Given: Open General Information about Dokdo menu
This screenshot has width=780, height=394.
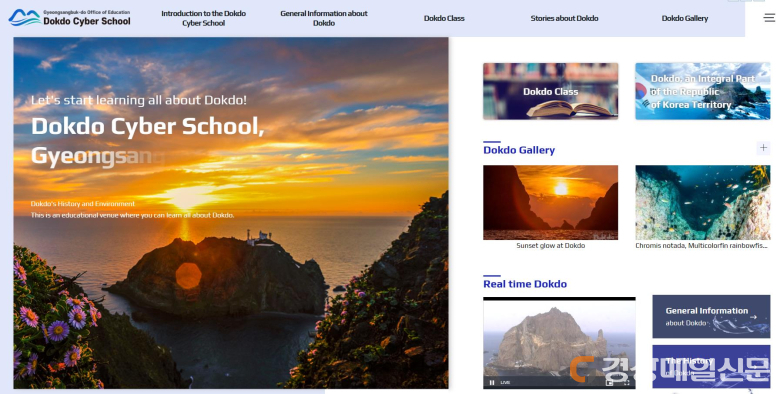Looking at the screenshot, I should tap(324, 18).
